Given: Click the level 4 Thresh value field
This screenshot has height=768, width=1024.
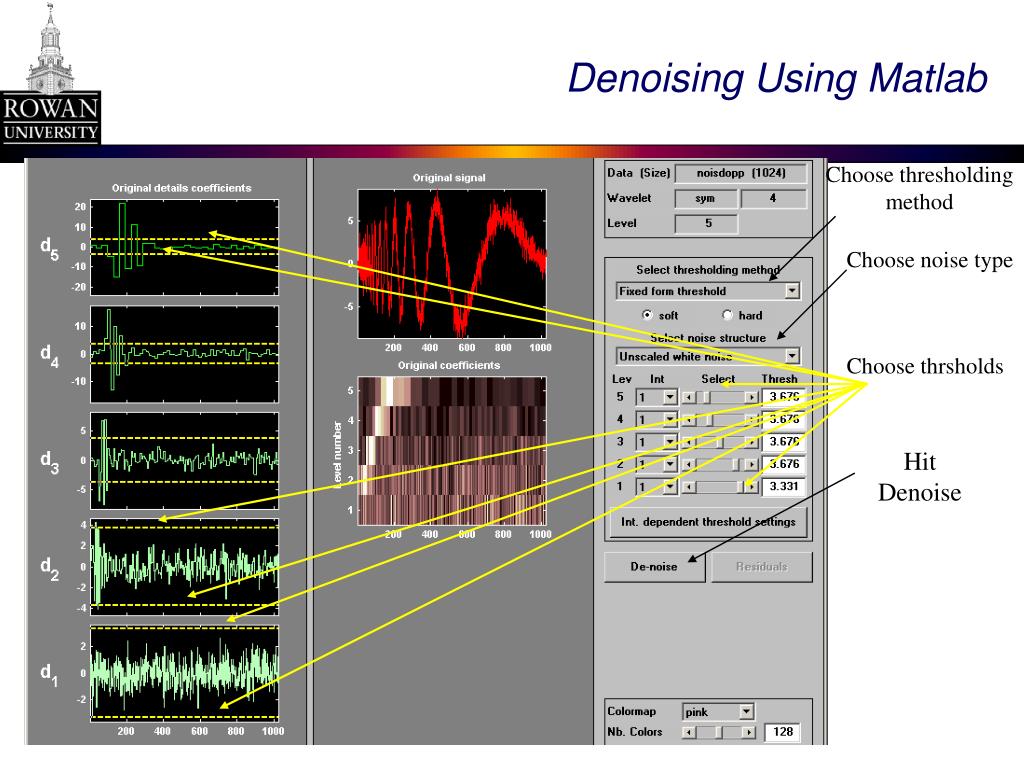Looking at the screenshot, I should pyautogui.click(x=784, y=420).
